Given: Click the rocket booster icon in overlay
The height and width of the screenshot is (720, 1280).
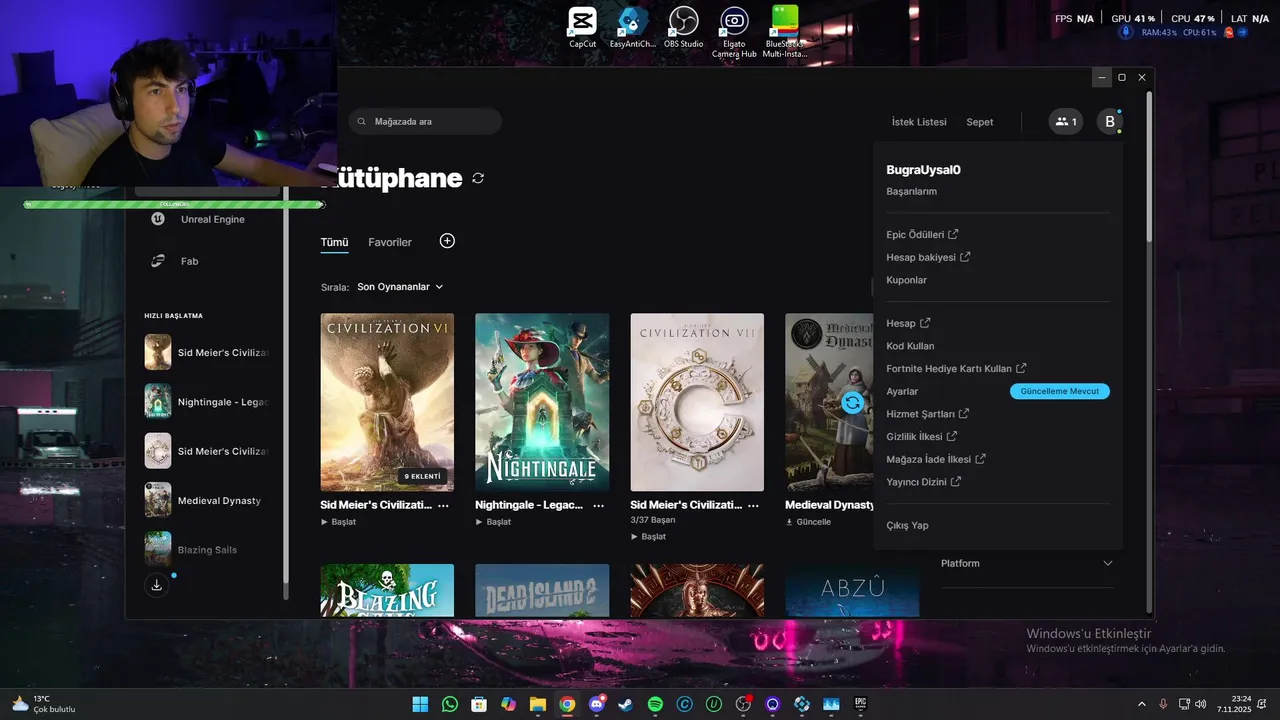Looking at the screenshot, I should pos(1125,32).
